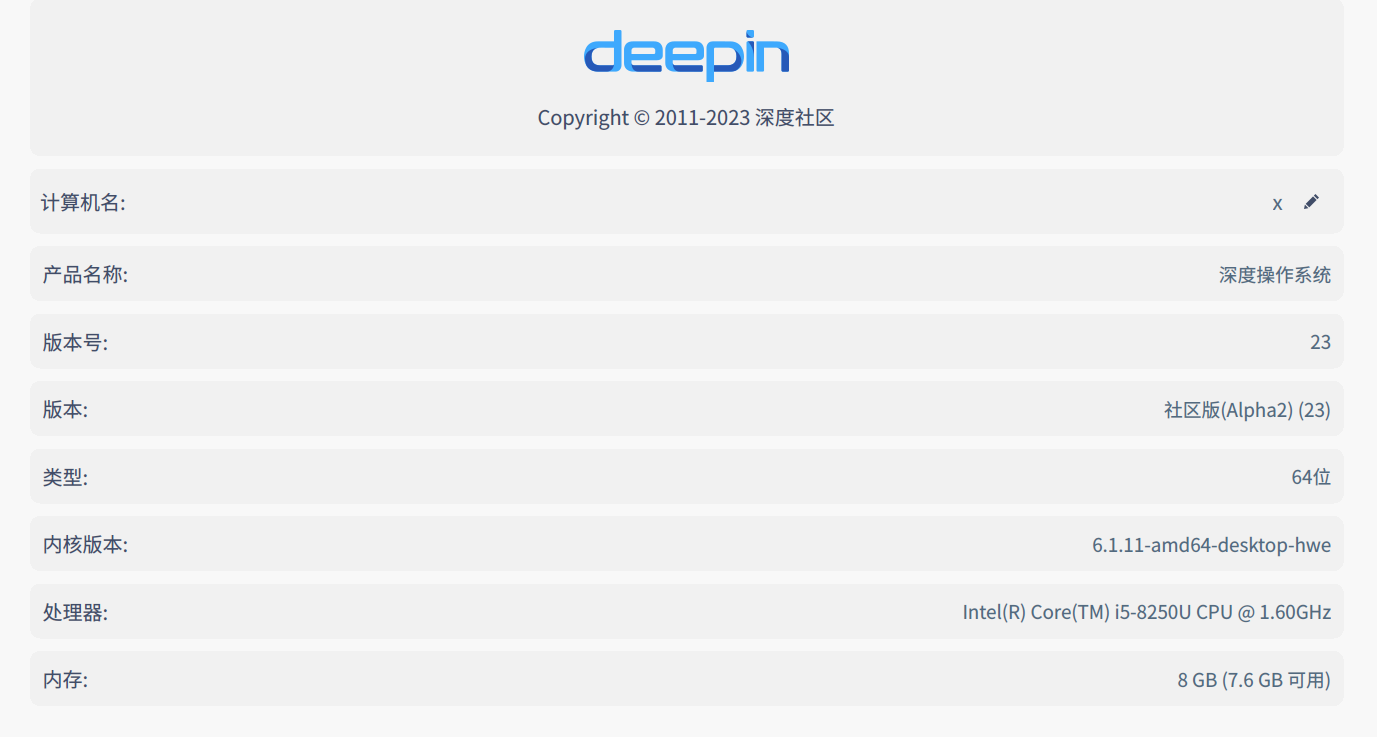Image resolution: width=1377 pixels, height=737 pixels.
Task: Click the 内核版本 label
Action: pos(85,545)
